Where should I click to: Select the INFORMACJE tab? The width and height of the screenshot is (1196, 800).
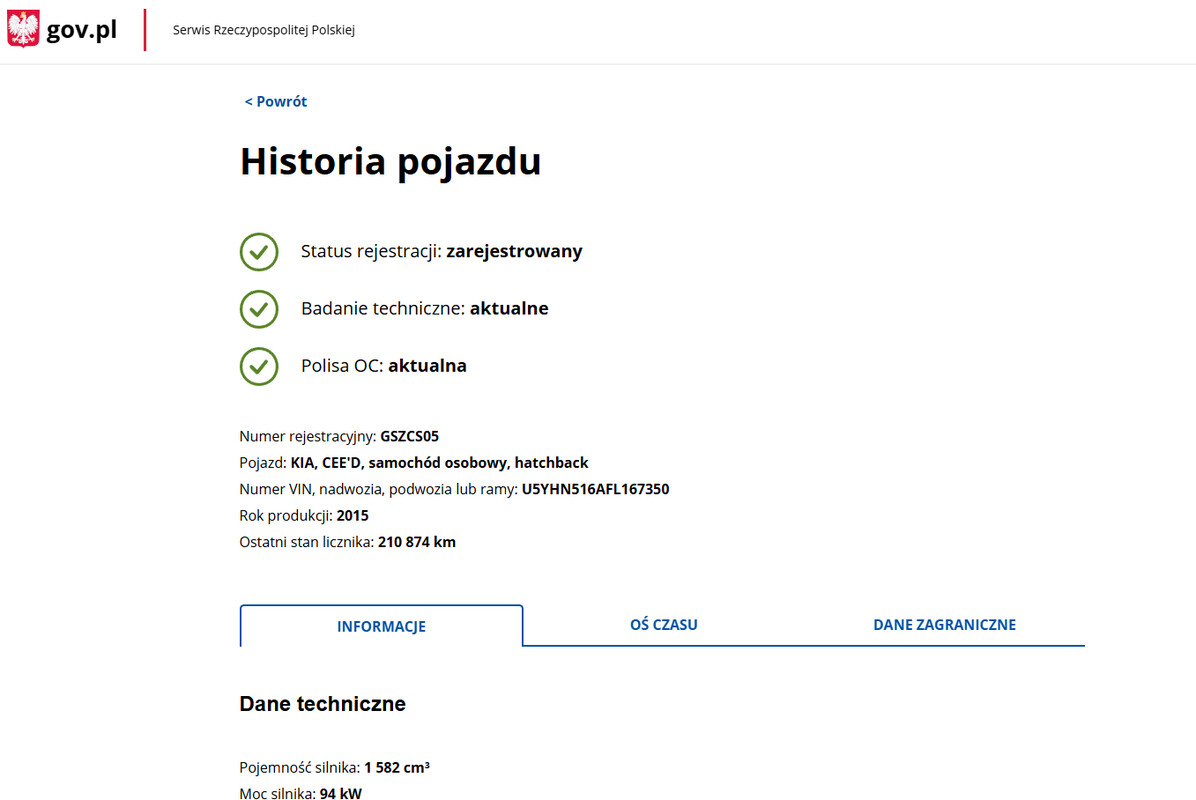[x=381, y=626]
